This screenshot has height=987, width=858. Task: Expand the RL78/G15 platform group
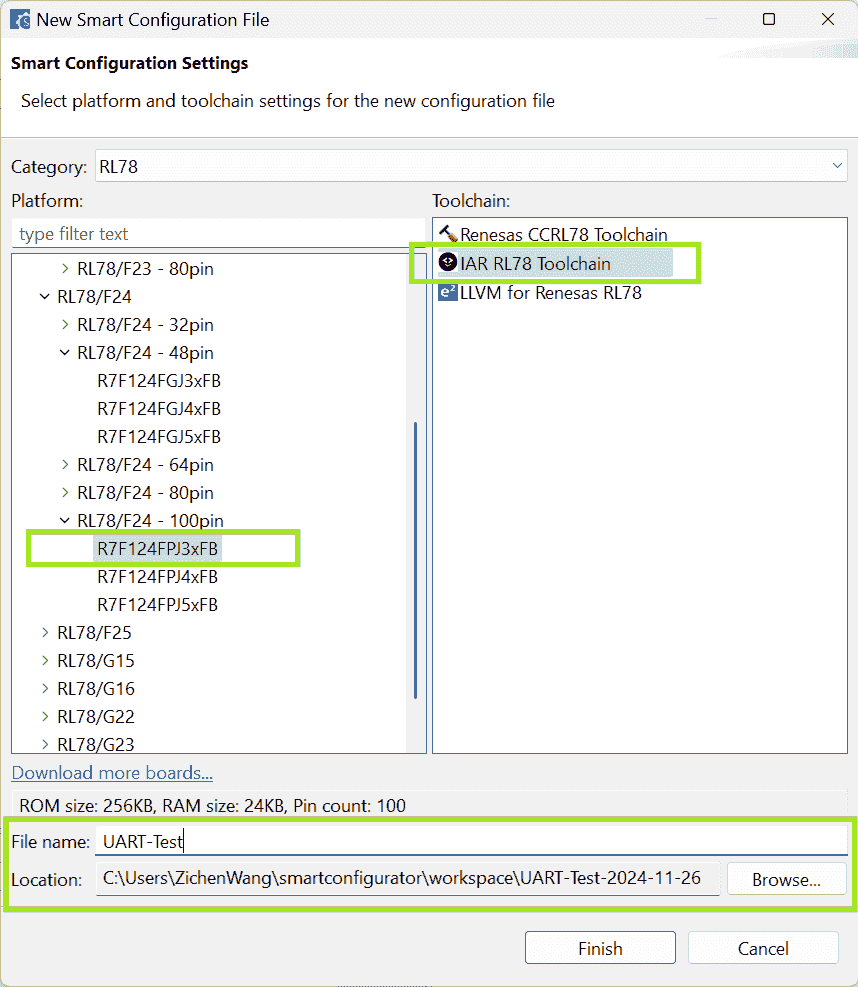[x=45, y=661]
